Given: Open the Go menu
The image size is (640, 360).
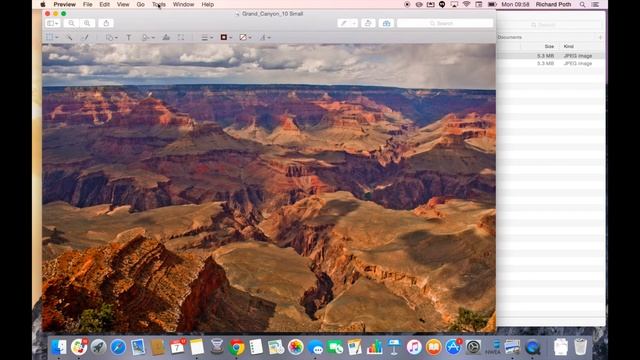Looking at the screenshot, I should pos(140,4).
